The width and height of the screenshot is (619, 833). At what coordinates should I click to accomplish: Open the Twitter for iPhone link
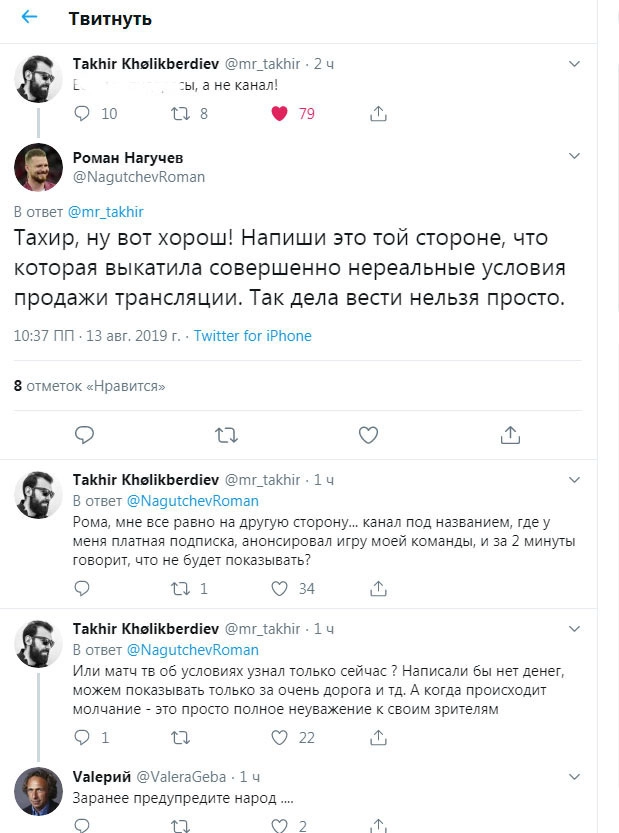click(252, 336)
